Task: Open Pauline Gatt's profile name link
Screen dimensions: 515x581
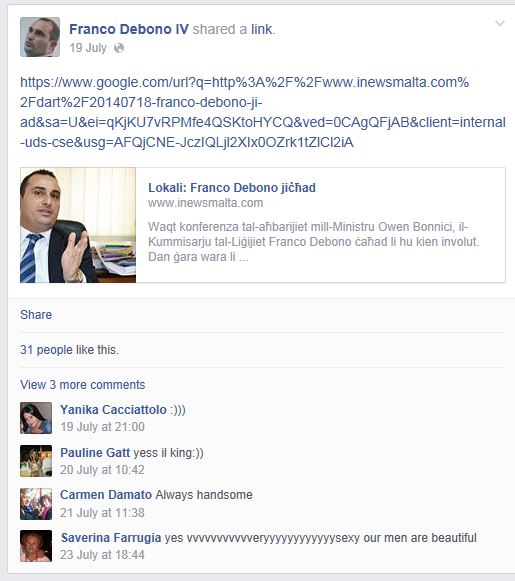Action: [95, 453]
